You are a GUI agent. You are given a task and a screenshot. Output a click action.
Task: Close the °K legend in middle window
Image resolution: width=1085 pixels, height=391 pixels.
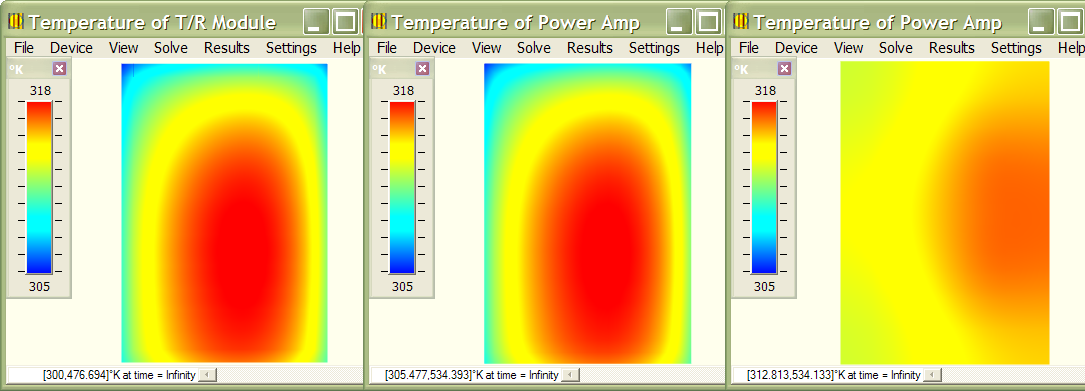422,69
